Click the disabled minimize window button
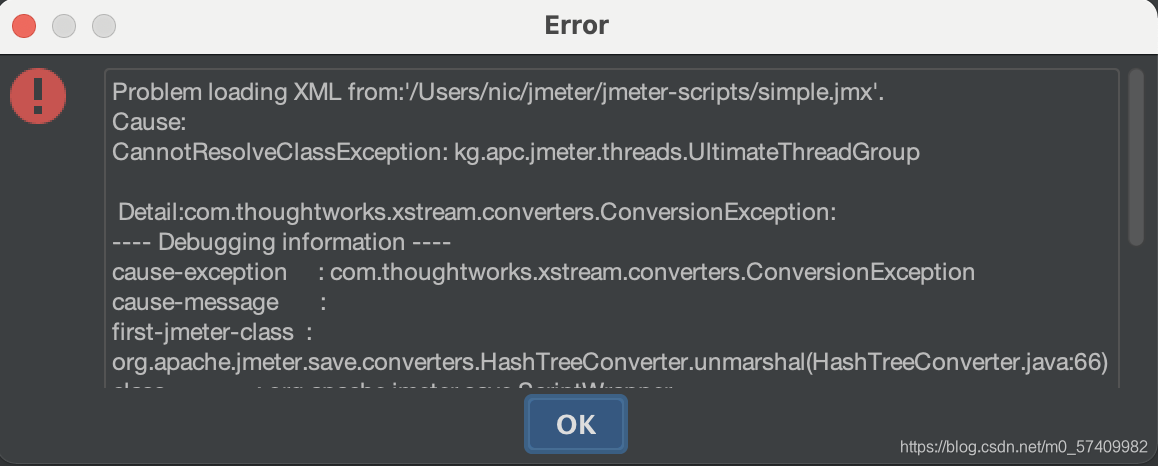The image size is (1158, 466). (x=64, y=26)
